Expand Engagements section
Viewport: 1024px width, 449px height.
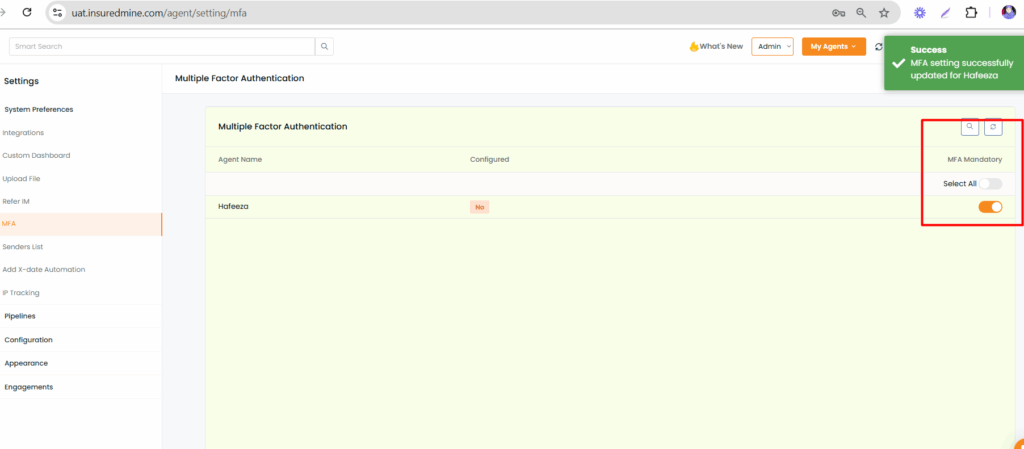[29, 387]
